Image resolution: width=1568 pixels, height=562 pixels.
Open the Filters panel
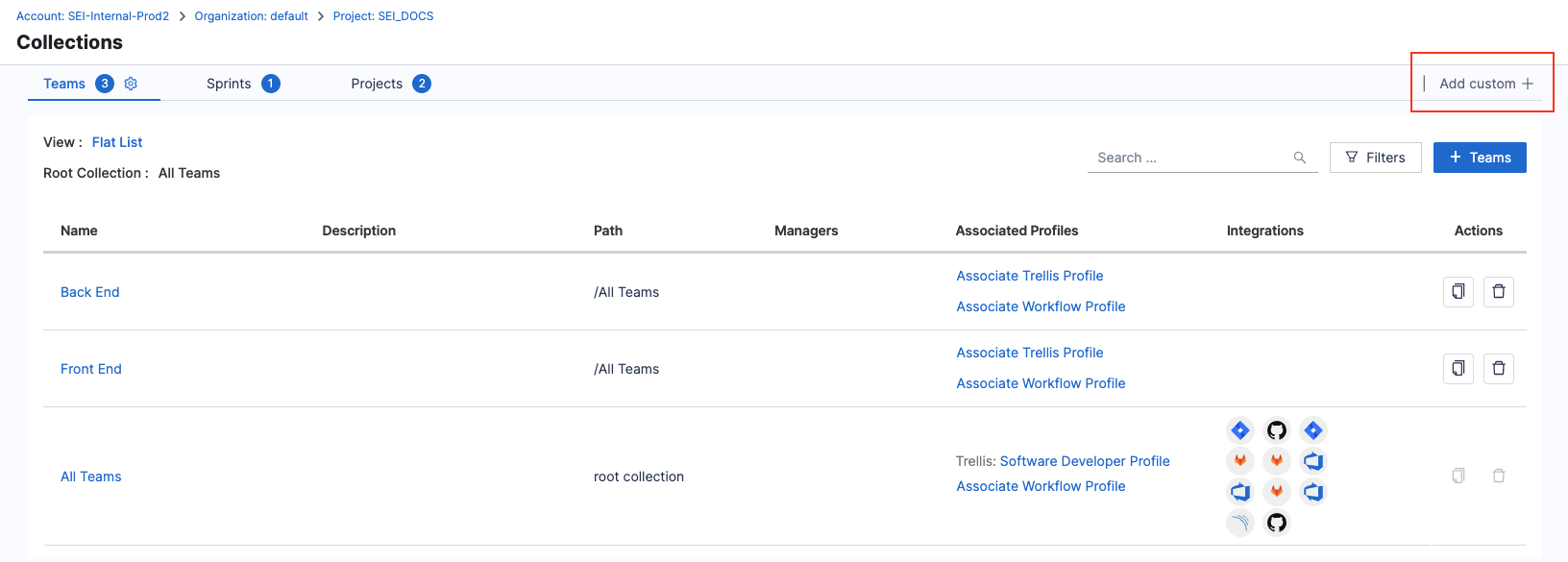coord(1375,158)
